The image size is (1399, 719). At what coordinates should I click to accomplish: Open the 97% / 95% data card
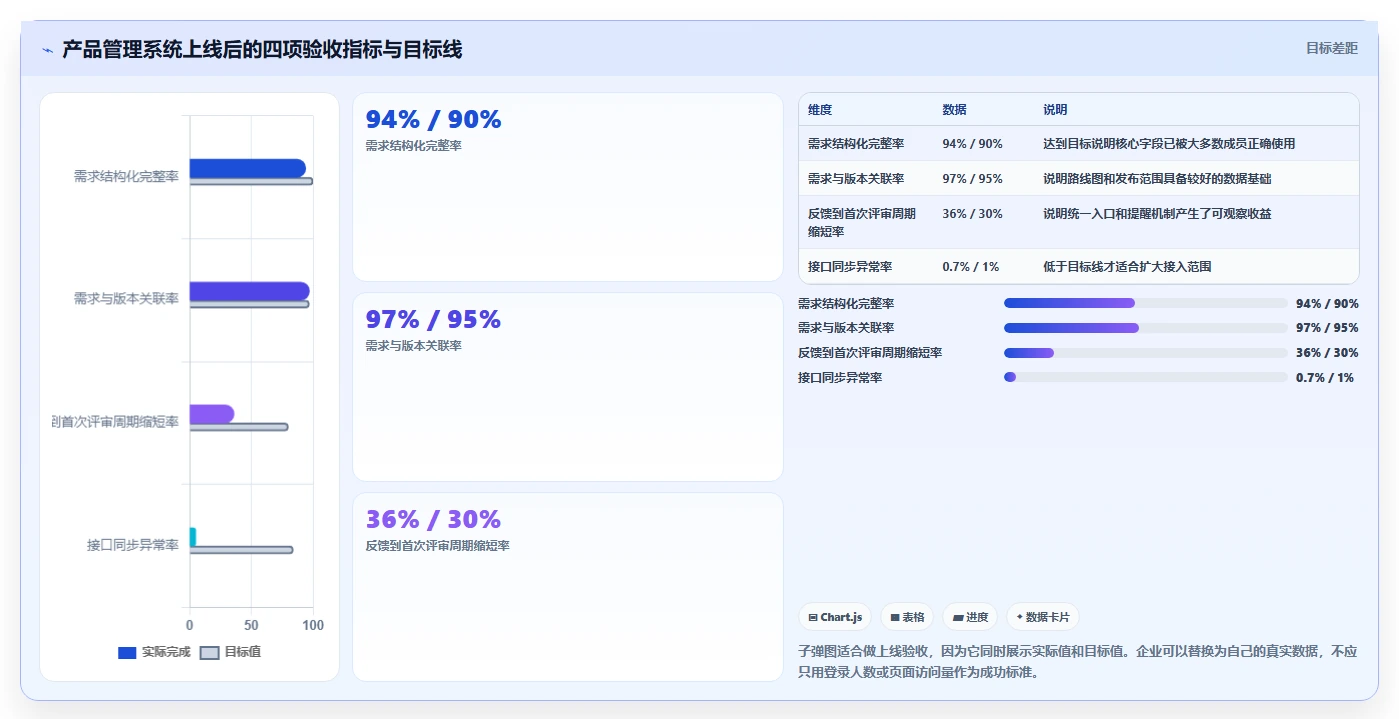pos(567,387)
